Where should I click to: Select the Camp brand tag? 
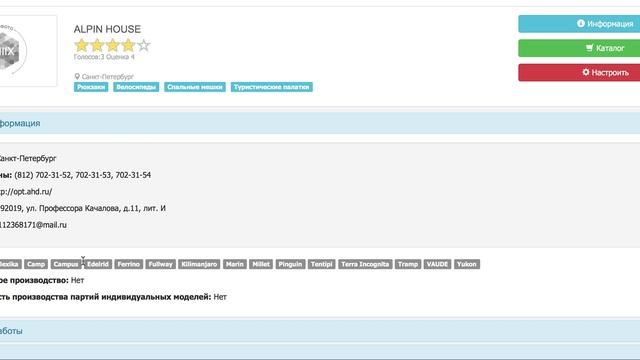tap(36, 264)
